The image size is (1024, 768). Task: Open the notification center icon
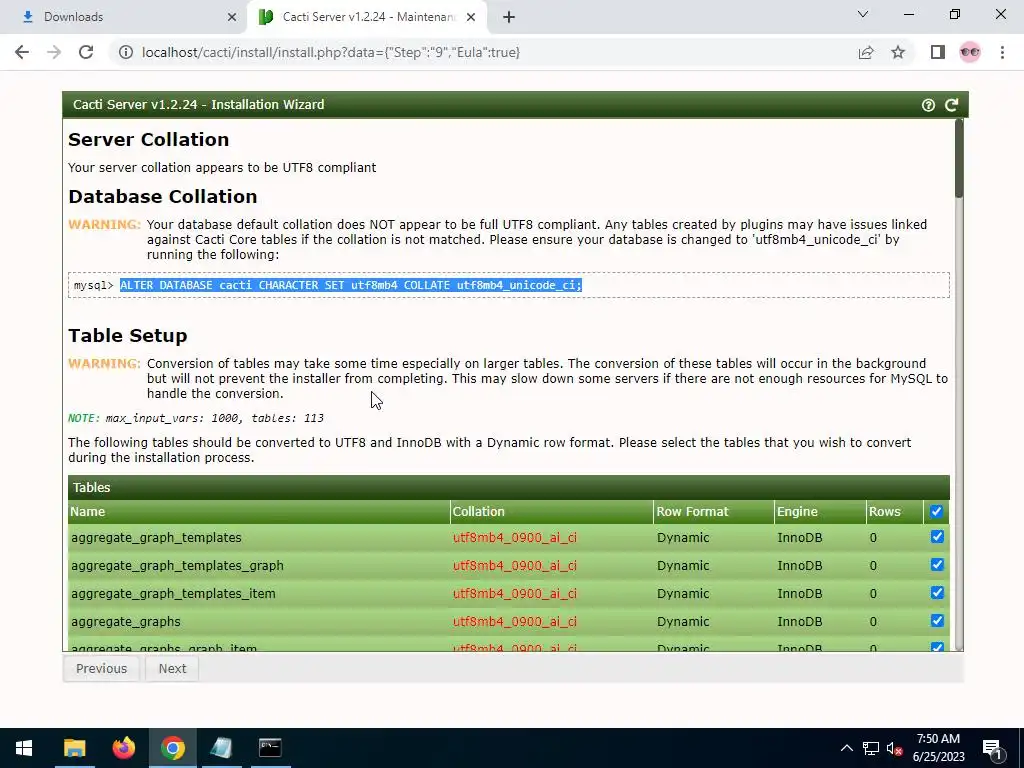pos(992,748)
